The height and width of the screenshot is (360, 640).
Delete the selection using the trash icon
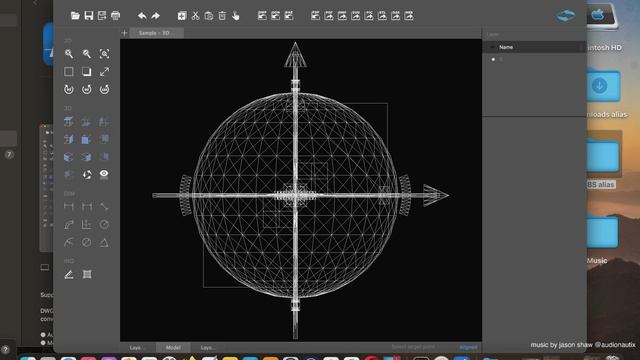[x=222, y=16]
